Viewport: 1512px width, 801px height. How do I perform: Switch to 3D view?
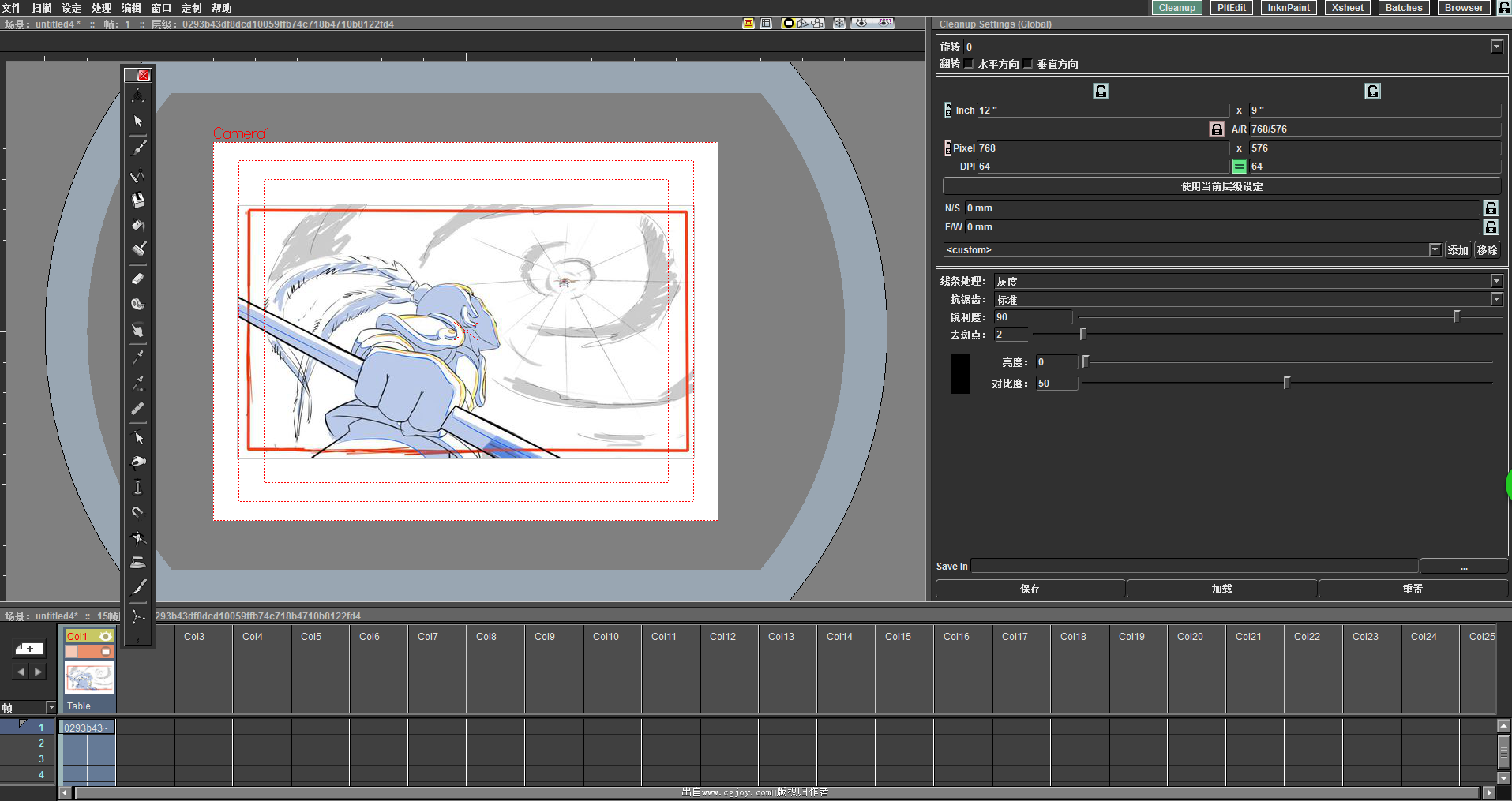803,24
